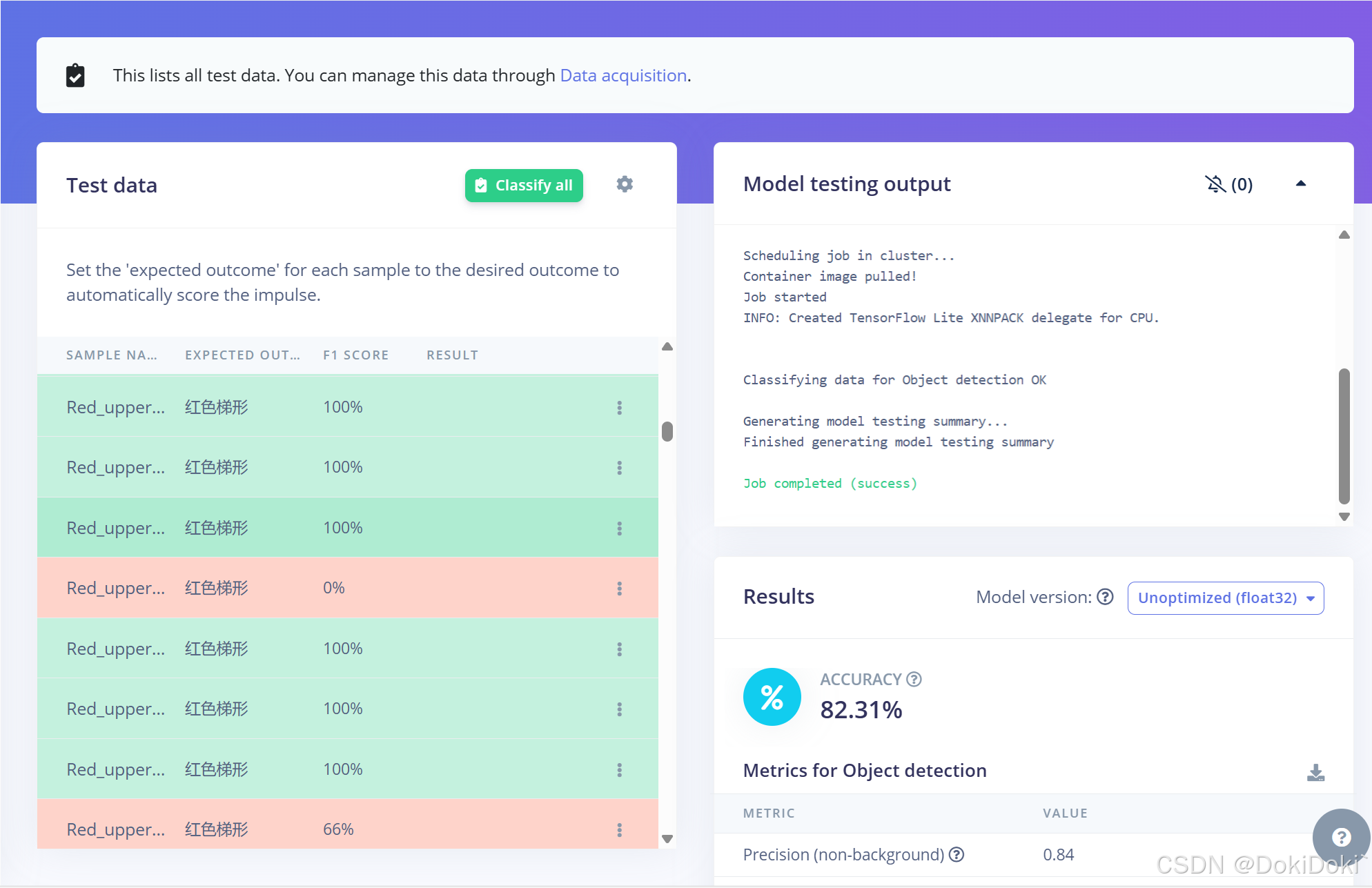This screenshot has width=1372, height=888.
Task: Open three-dot menu of first test sample
Action: point(619,408)
